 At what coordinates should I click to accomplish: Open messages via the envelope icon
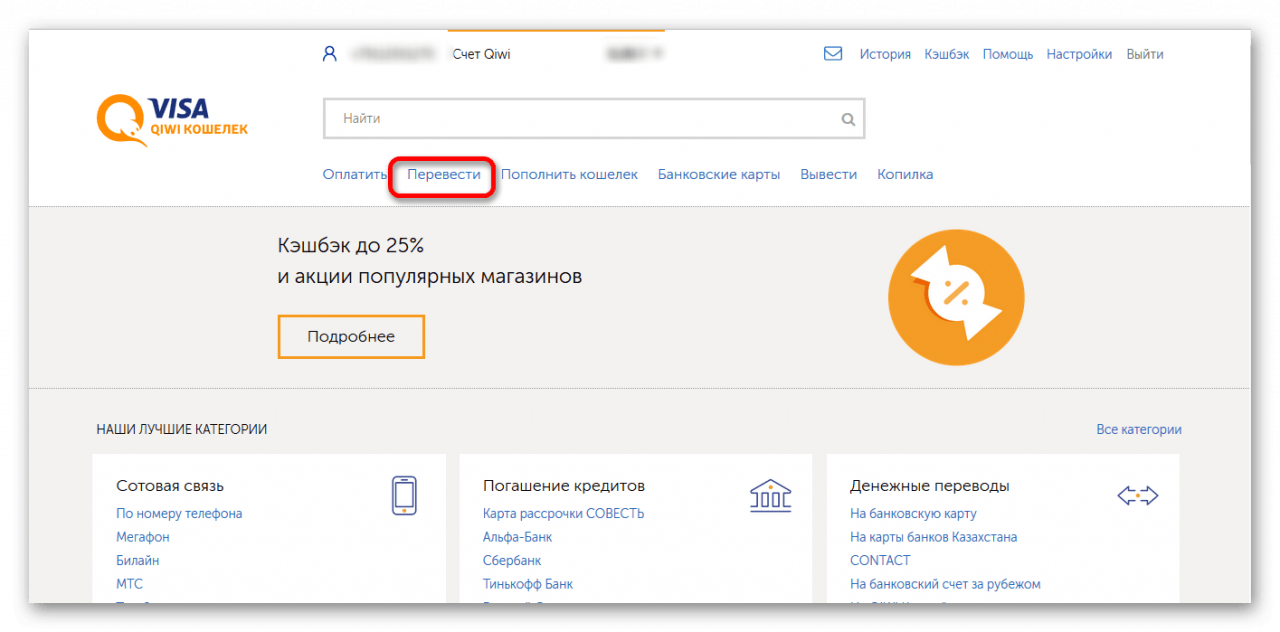click(832, 54)
